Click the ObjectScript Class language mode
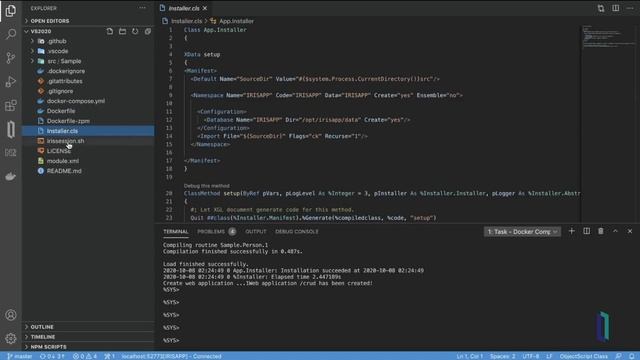The height and width of the screenshot is (360, 640). (584, 356)
